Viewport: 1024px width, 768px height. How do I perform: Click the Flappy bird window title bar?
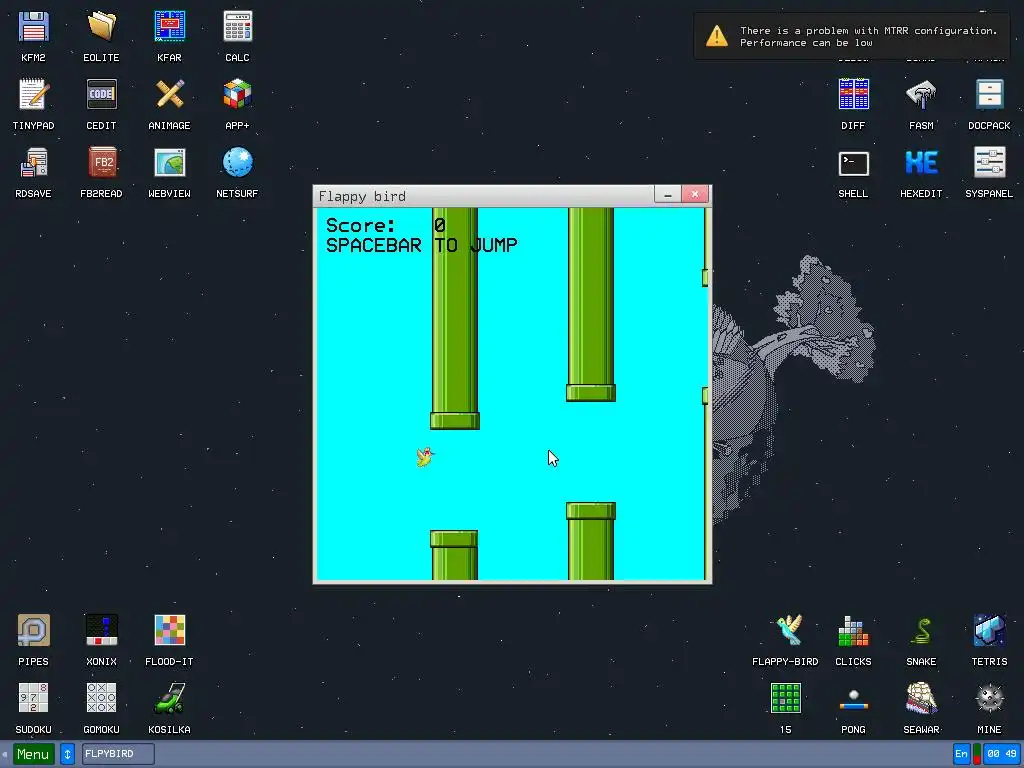[x=484, y=196]
